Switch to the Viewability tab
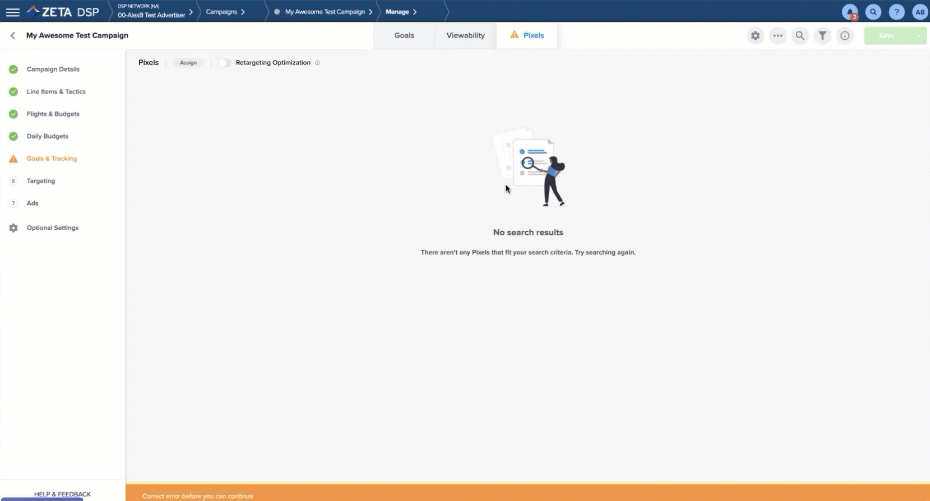The image size is (930, 501). [x=465, y=36]
